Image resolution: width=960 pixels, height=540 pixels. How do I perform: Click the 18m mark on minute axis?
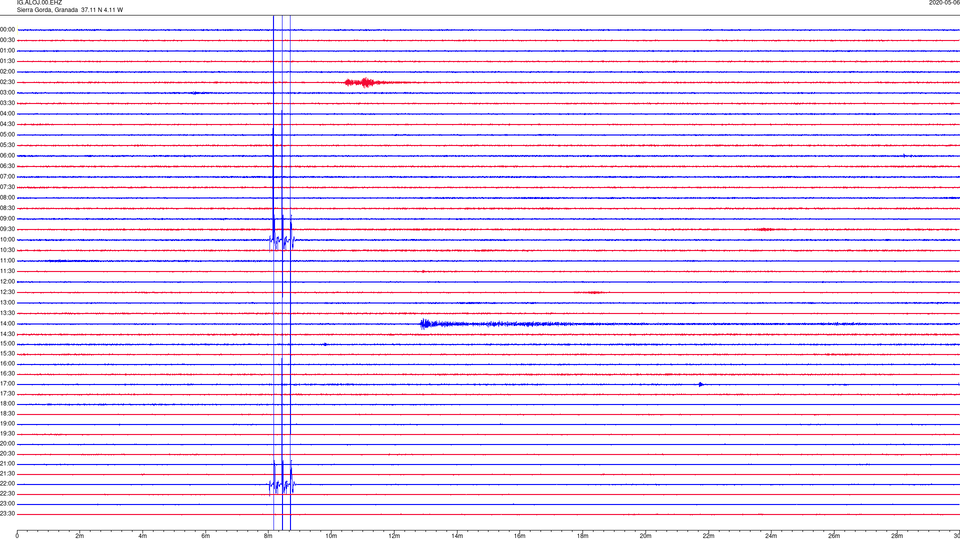tap(583, 536)
